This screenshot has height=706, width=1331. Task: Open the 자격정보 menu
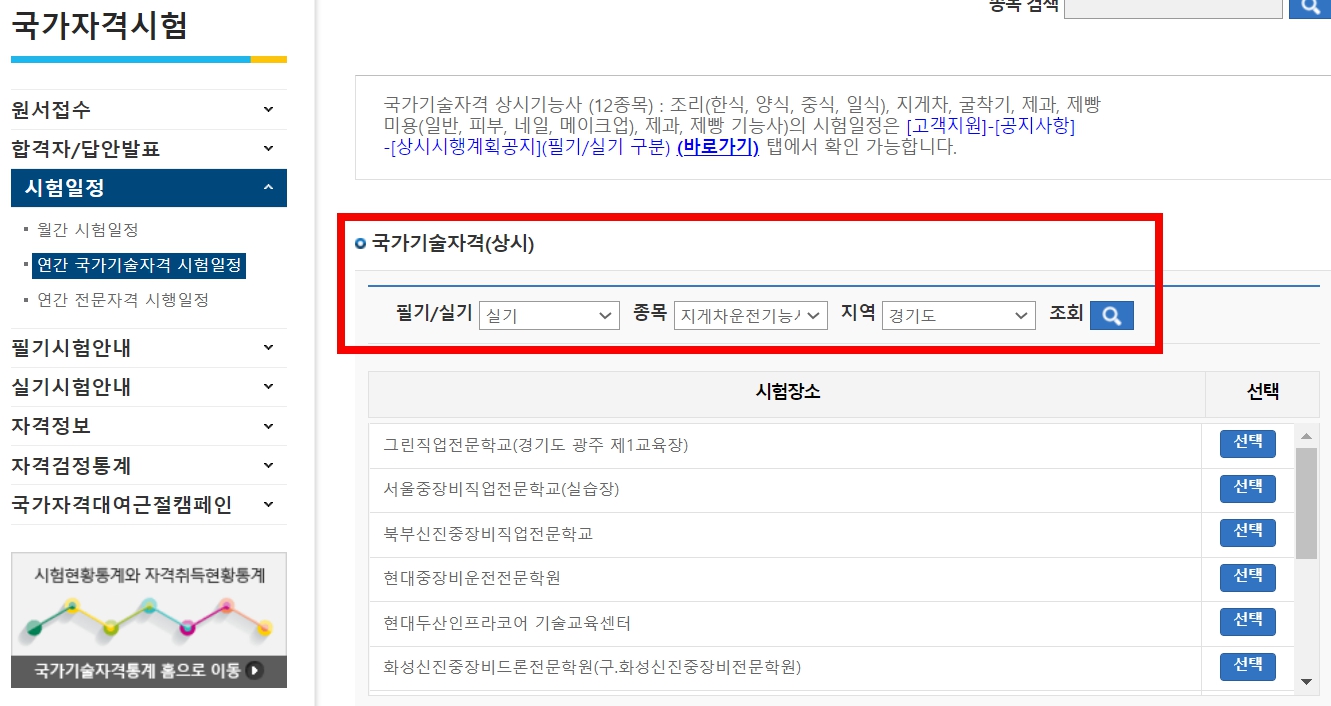149,426
